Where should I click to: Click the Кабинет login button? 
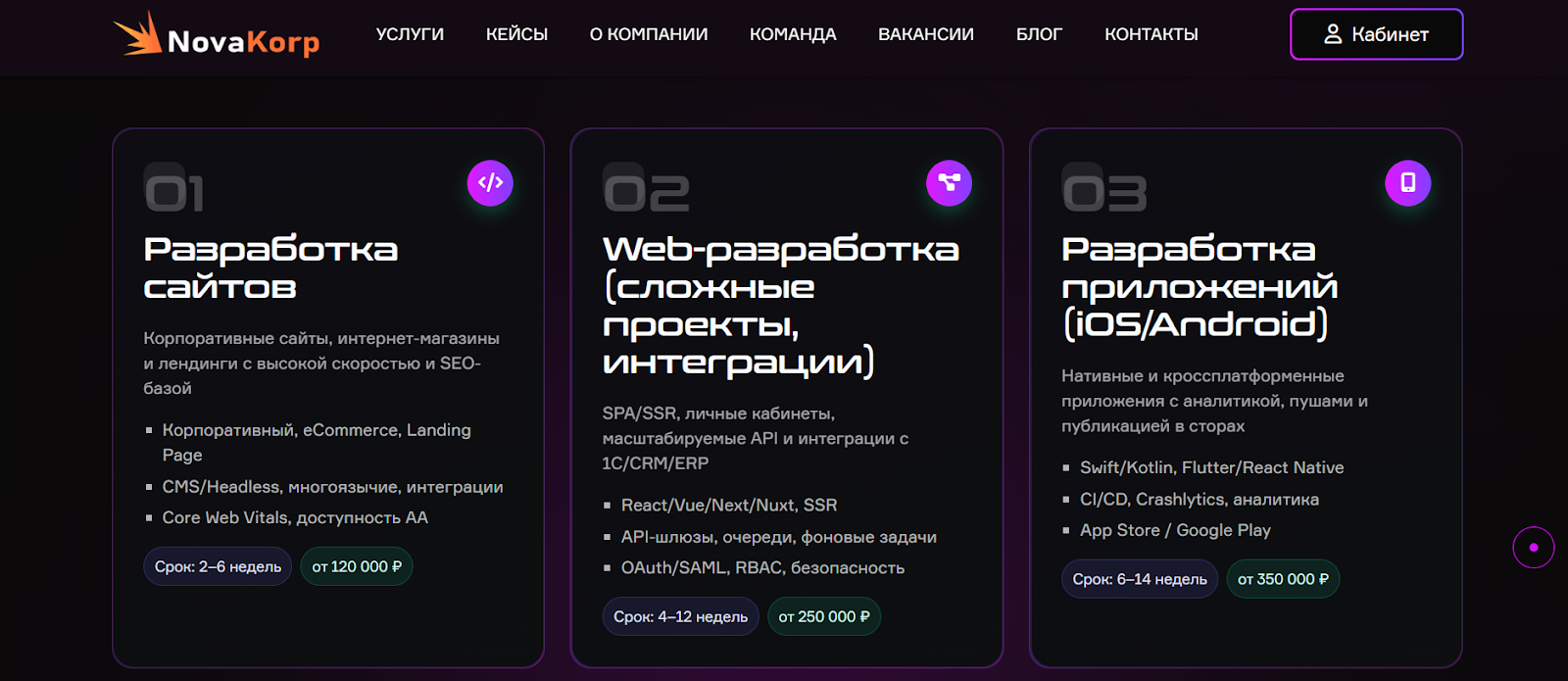(1376, 34)
